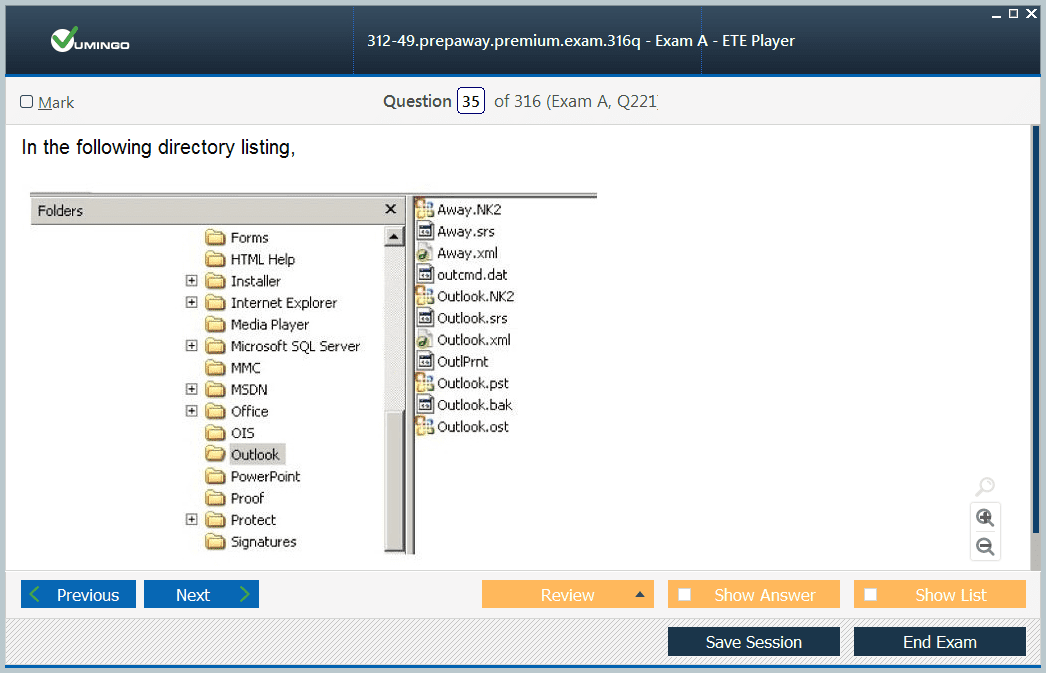Click the OutlPrnt file icon
The image size is (1046, 673).
tap(425, 362)
